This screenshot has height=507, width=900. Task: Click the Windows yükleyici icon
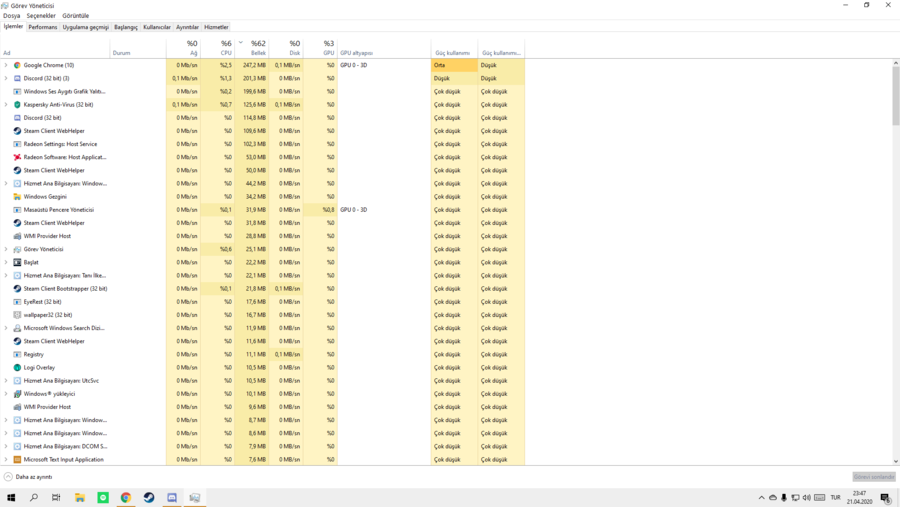(17, 394)
